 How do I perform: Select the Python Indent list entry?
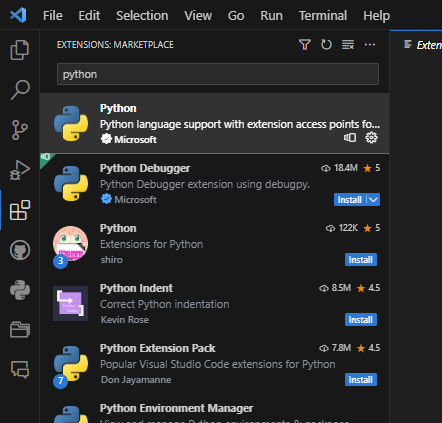[x=214, y=304]
